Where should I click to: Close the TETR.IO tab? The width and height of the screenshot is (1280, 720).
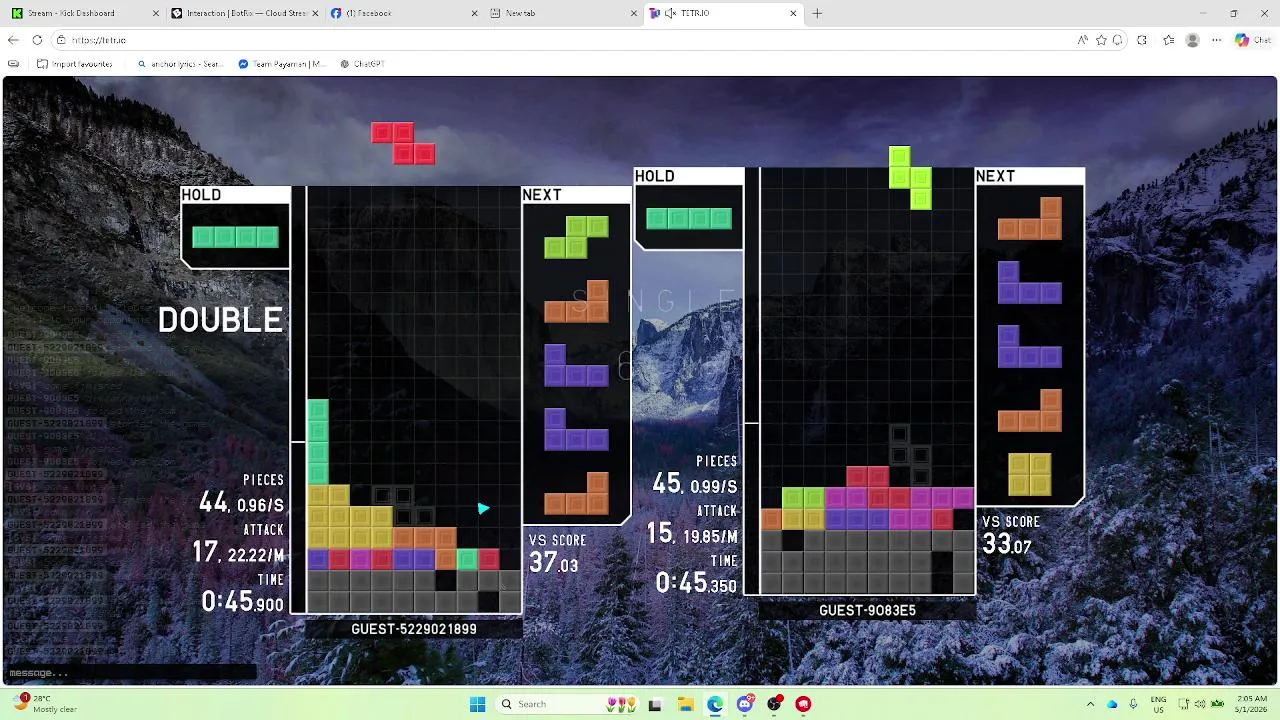(x=794, y=13)
